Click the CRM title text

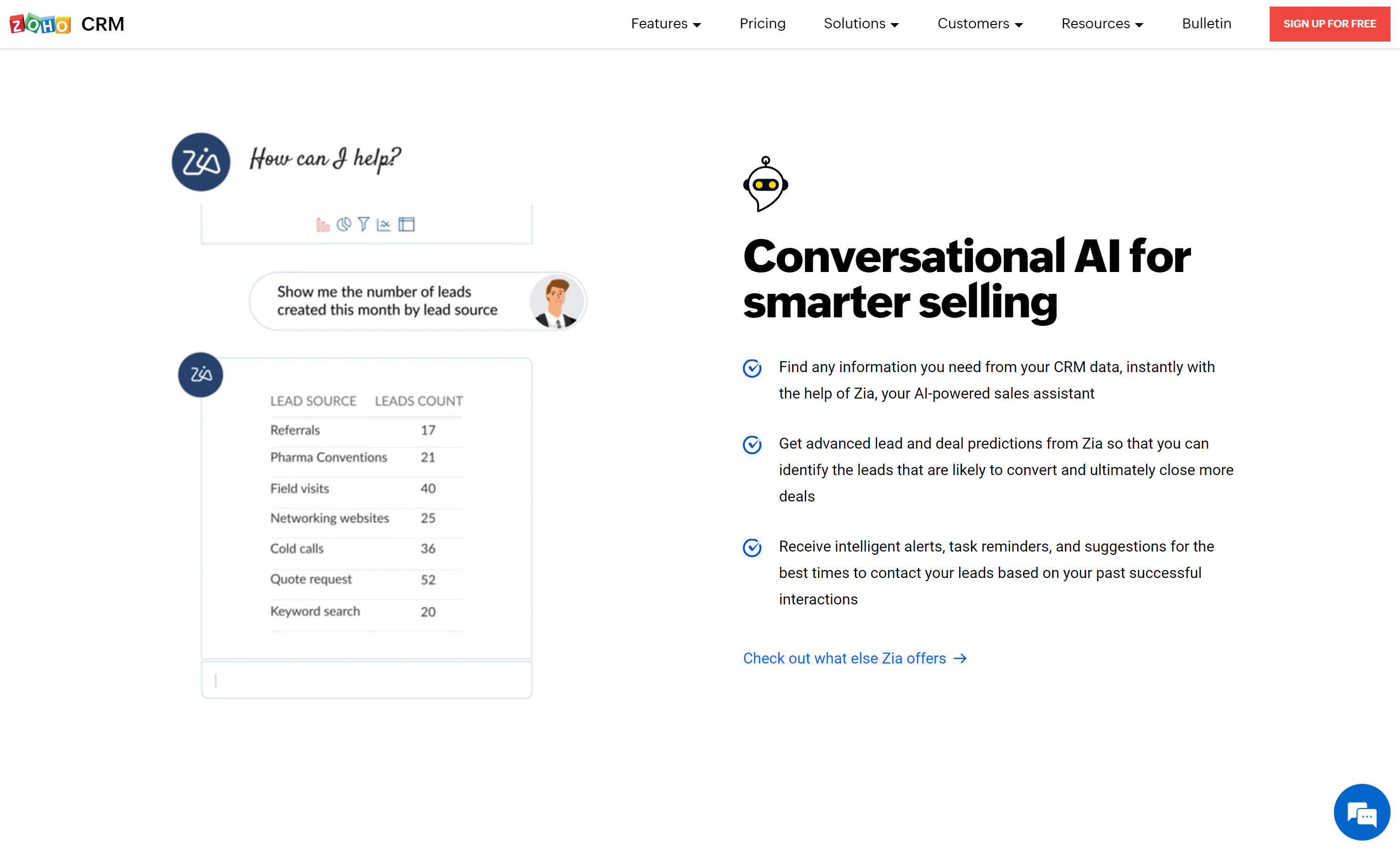(x=103, y=24)
